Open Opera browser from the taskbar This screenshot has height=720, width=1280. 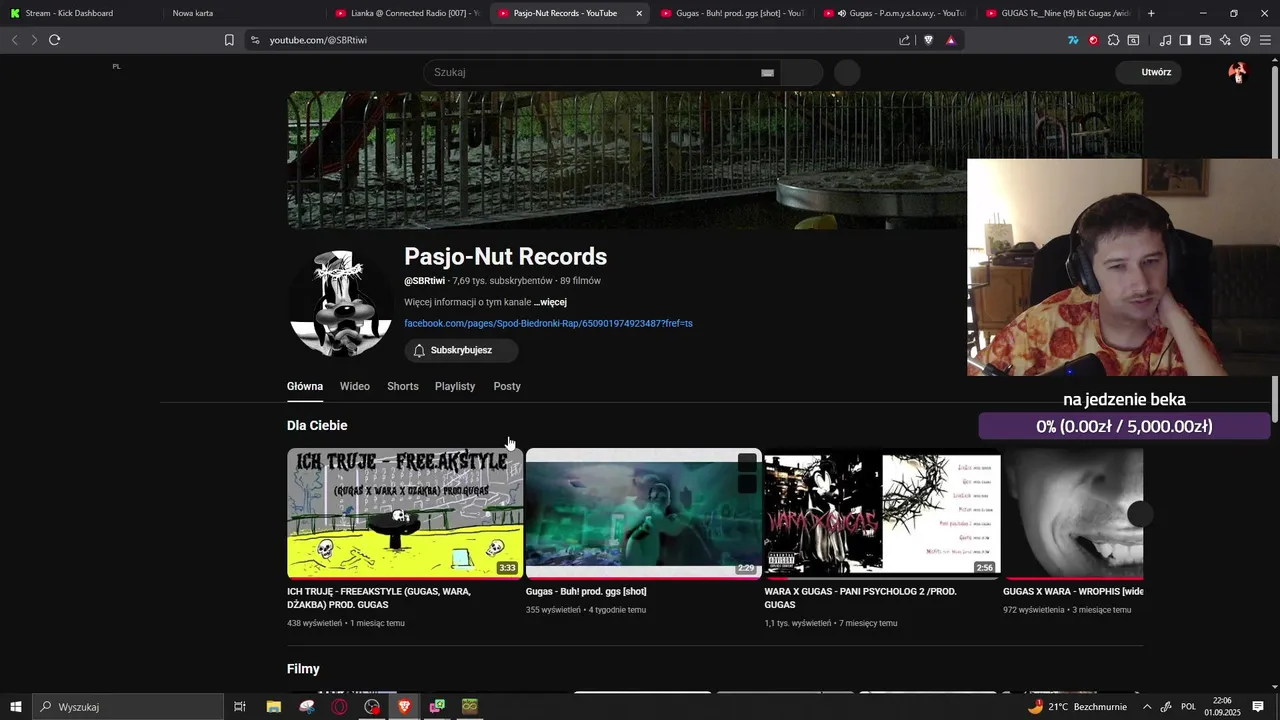(340, 706)
